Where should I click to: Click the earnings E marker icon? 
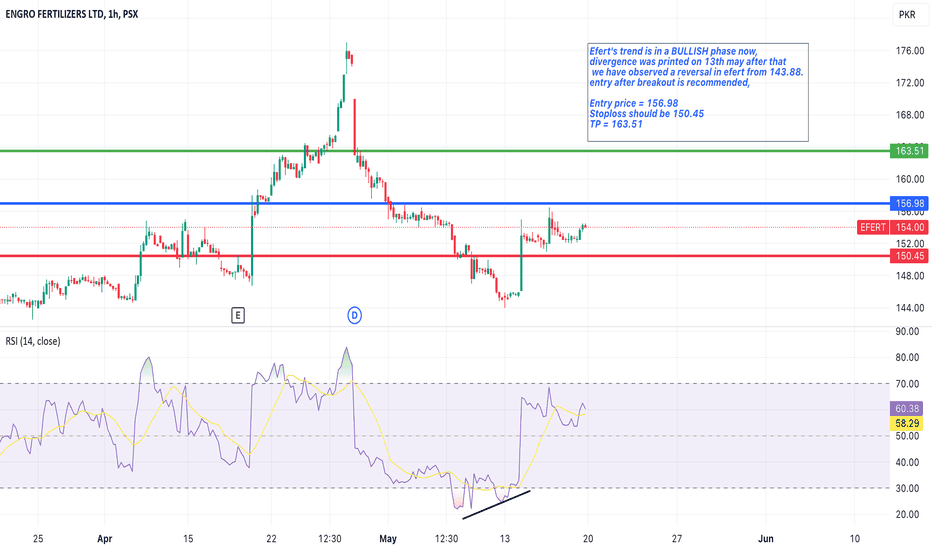coord(238,315)
